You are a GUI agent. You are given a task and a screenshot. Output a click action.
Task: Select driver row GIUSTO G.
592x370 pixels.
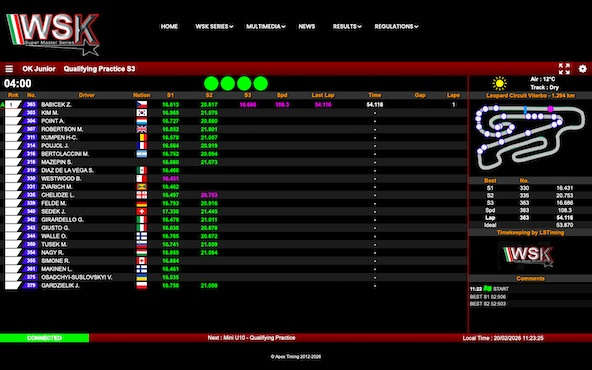pyautogui.click(x=234, y=228)
